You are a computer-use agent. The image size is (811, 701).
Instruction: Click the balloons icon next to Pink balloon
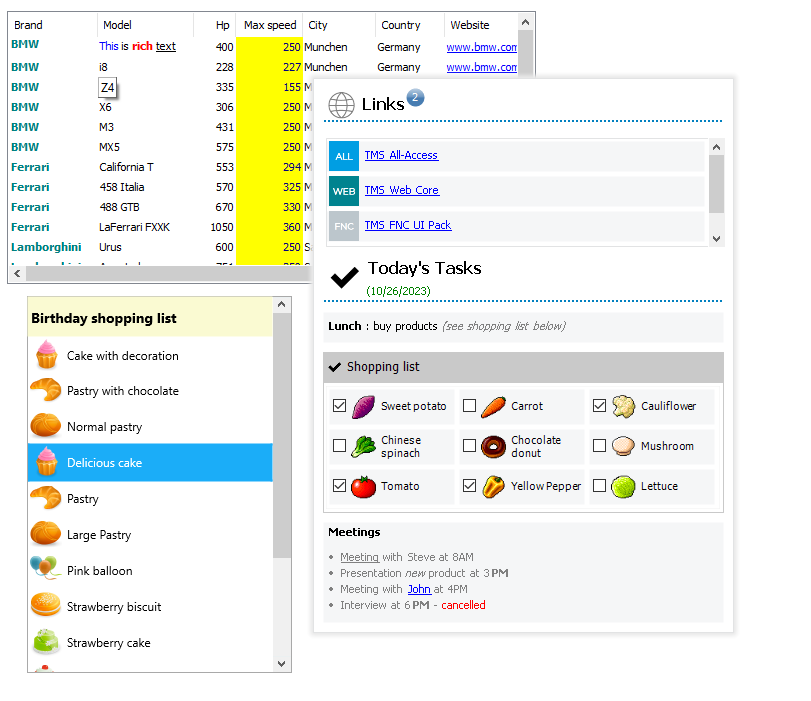[44, 568]
